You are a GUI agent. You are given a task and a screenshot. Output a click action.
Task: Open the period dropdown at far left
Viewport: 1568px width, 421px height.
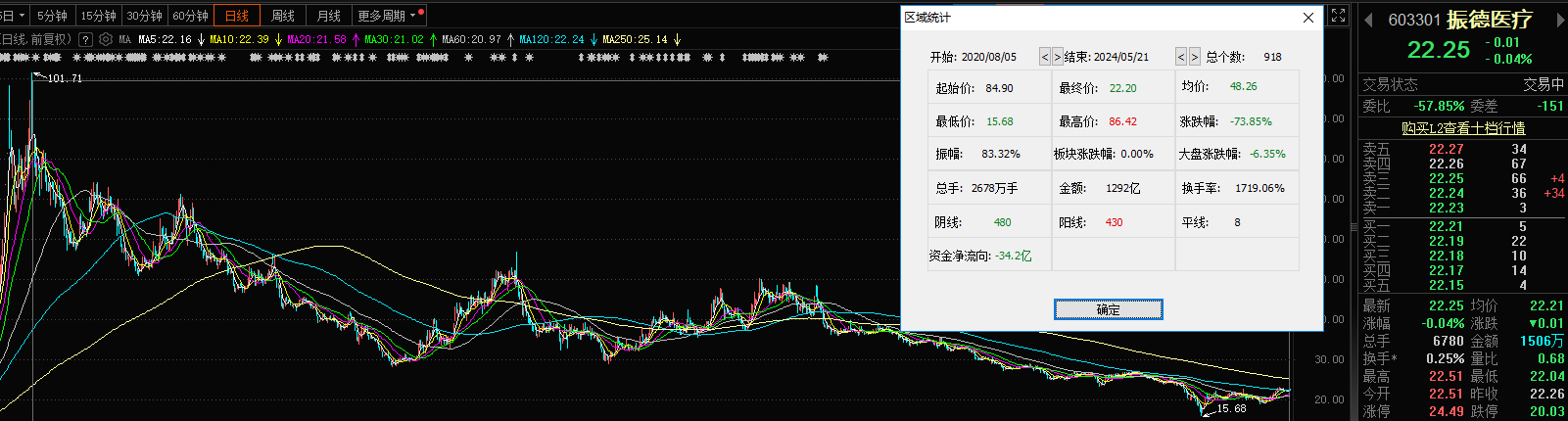[x=12, y=16]
